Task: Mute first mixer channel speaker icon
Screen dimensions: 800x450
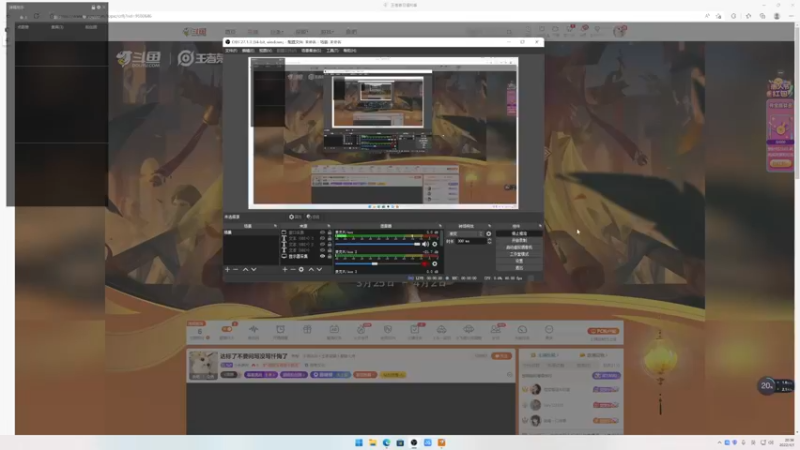Action: pyautogui.click(x=426, y=244)
